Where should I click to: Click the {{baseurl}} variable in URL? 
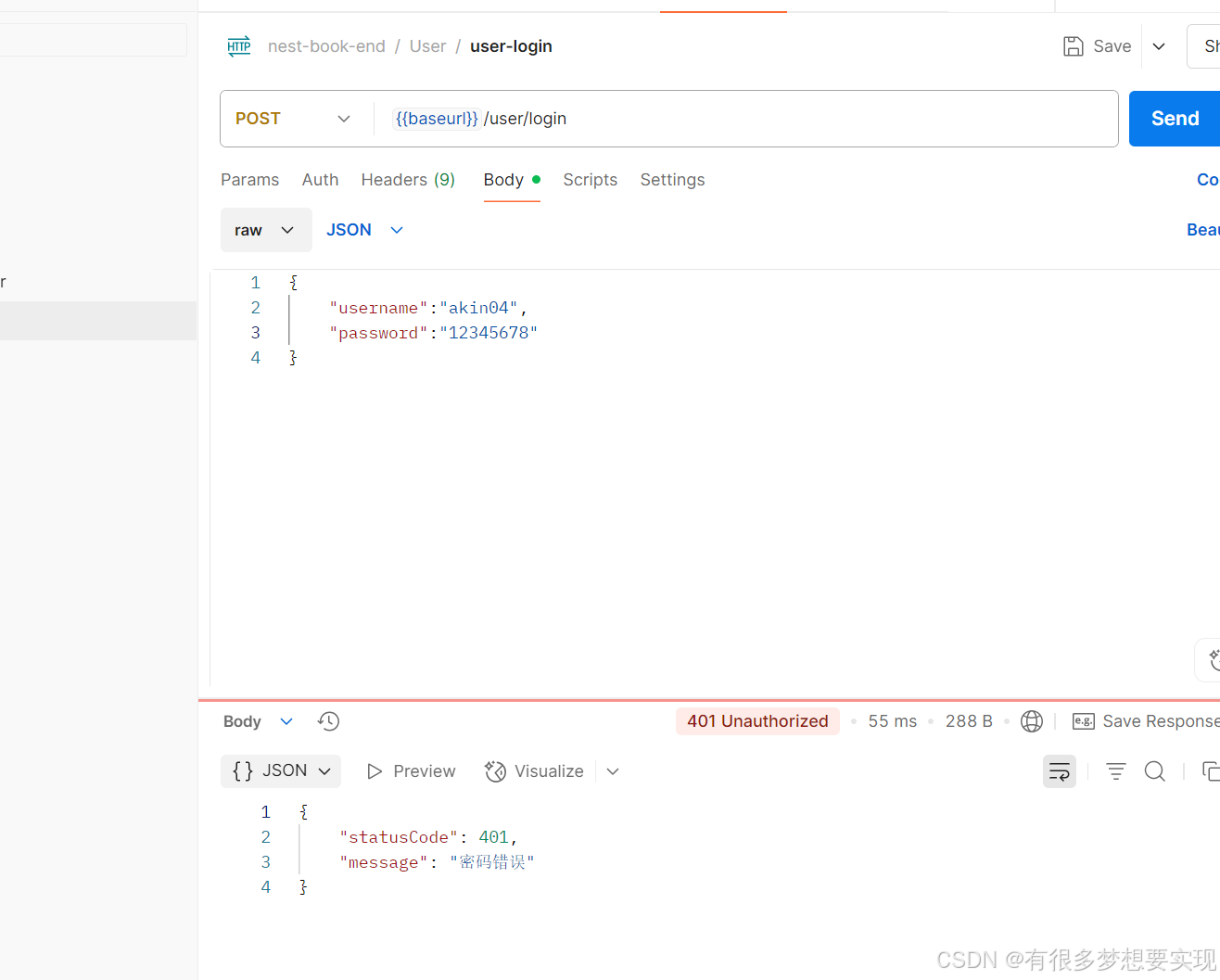point(437,119)
